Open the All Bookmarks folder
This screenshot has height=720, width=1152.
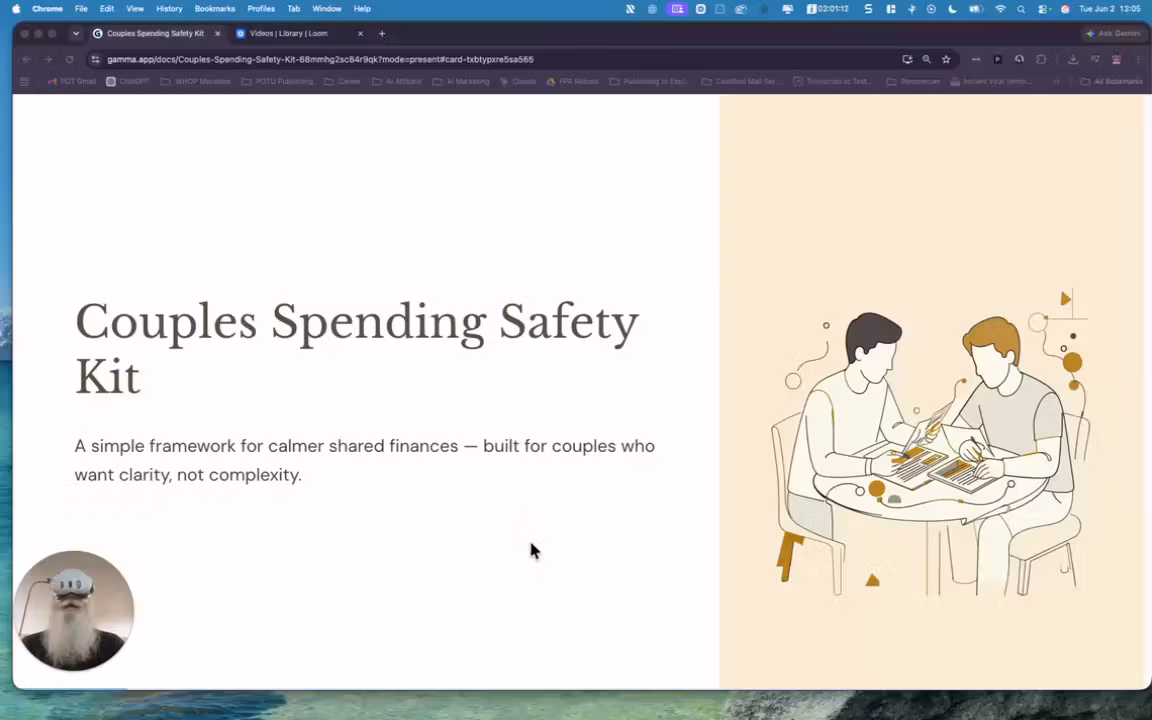1111,82
